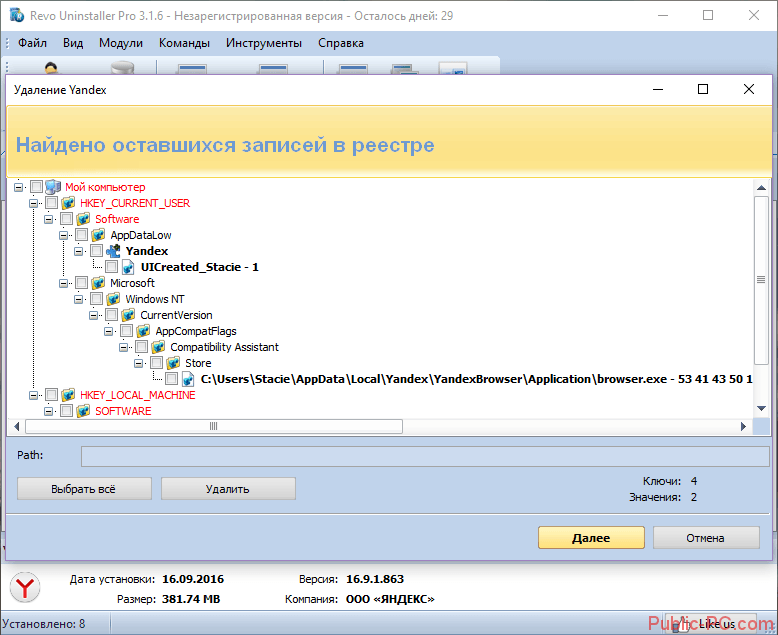Click the horizontal scrollbar thumb of the tree

tap(214, 426)
